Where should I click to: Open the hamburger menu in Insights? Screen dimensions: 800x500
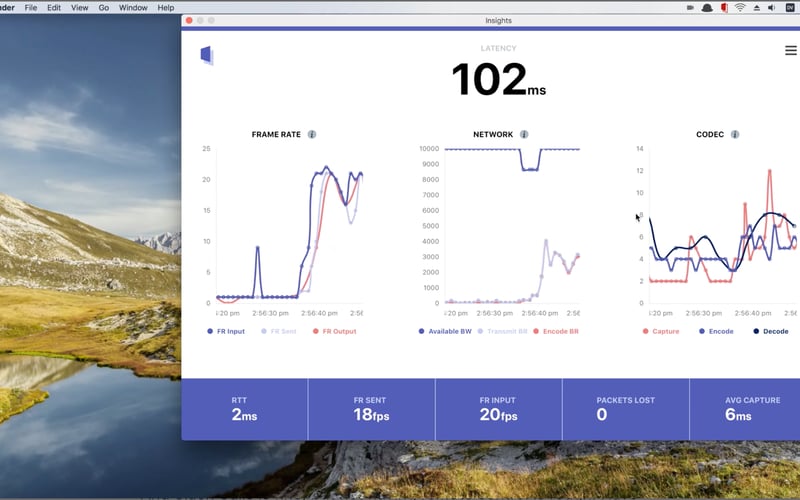coord(791,51)
